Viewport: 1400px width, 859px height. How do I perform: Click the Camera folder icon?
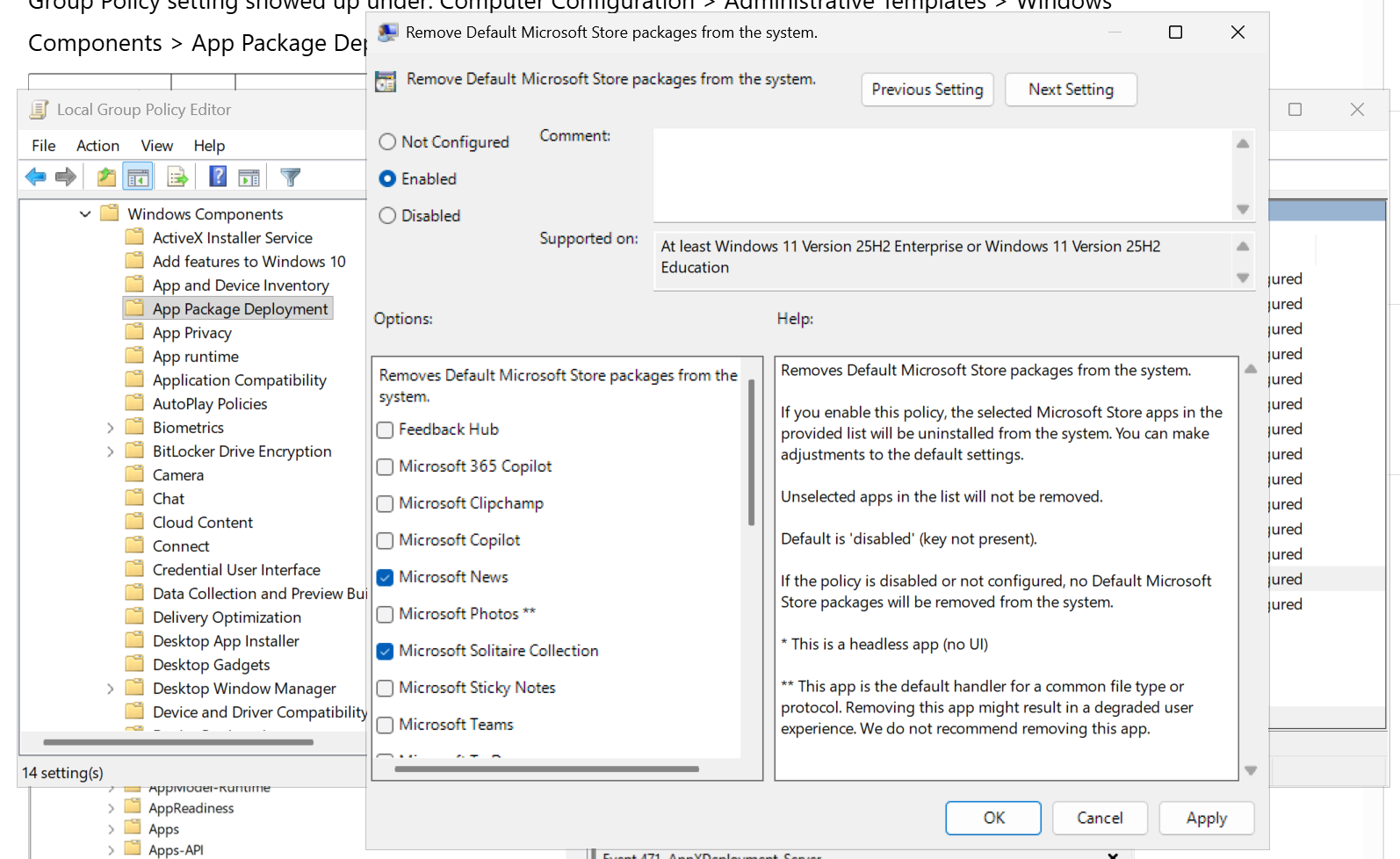(x=134, y=474)
